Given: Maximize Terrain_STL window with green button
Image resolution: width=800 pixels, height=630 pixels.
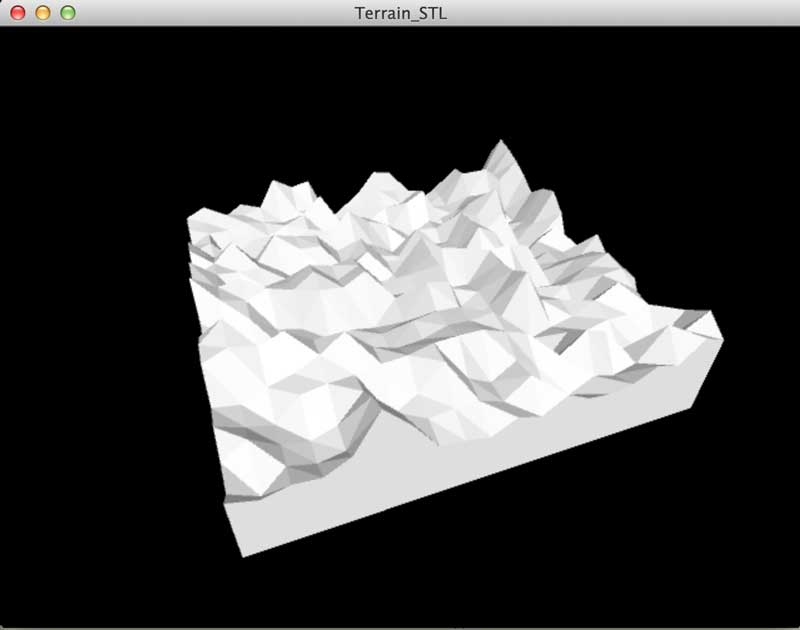Looking at the screenshot, I should point(68,13).
